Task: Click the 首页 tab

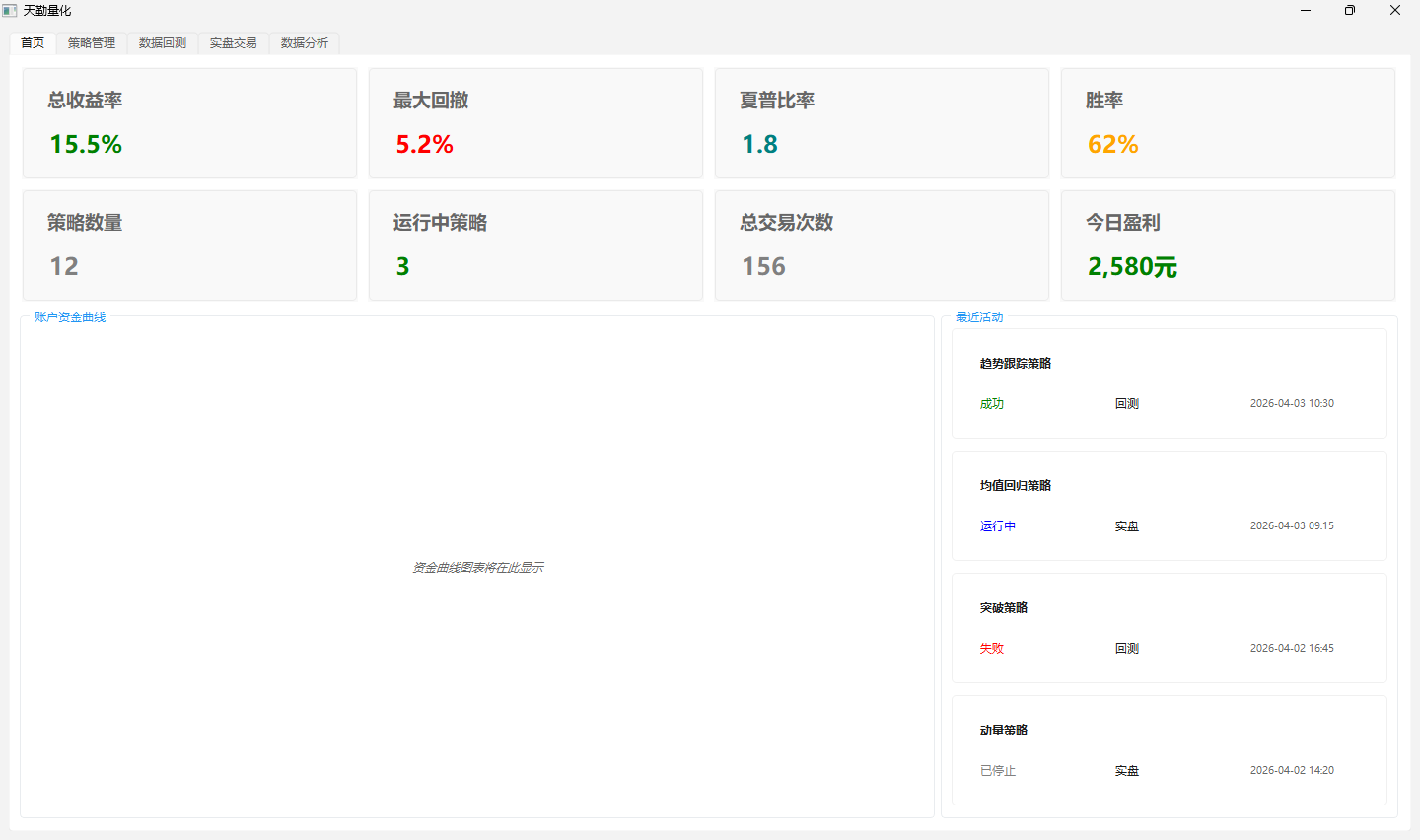Action: click(x=33, y=42)
